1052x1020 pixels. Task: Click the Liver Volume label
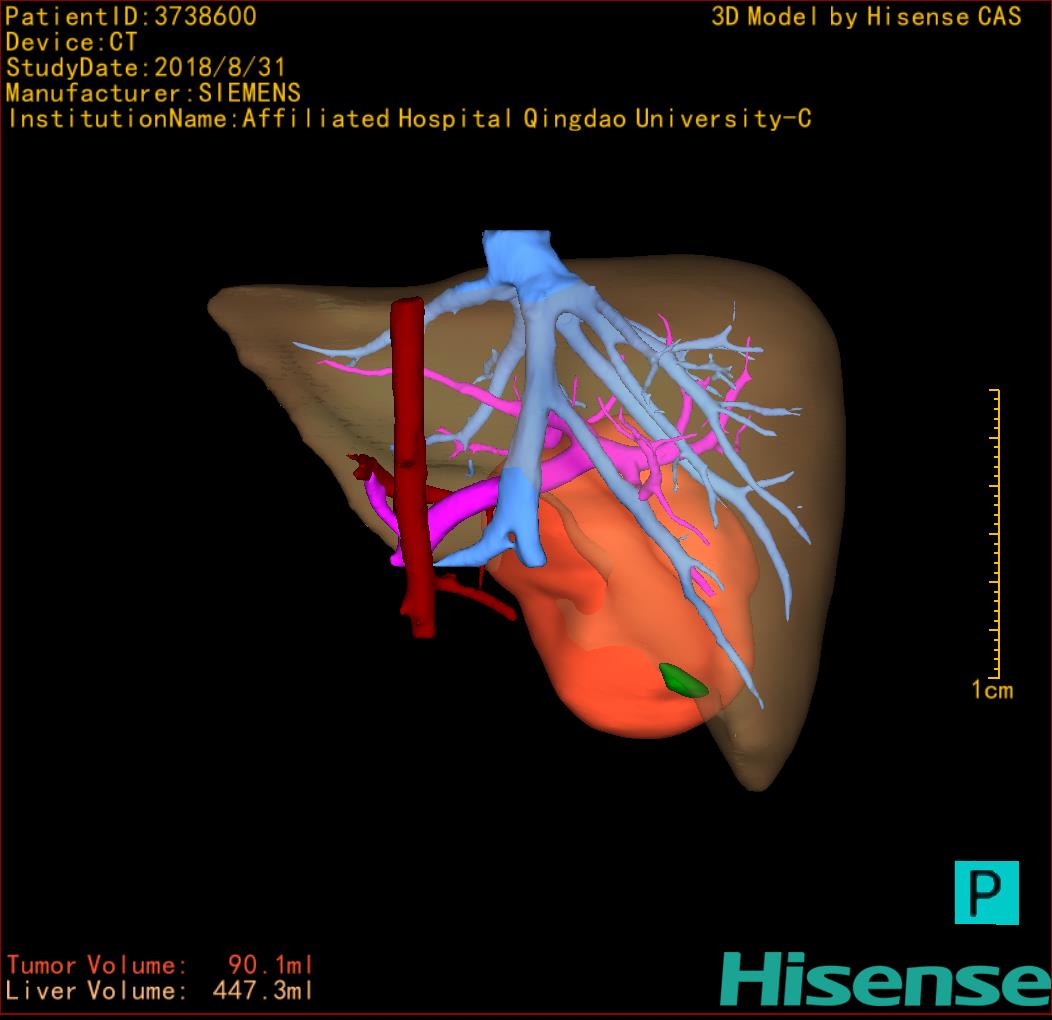[x=96, y=991]
